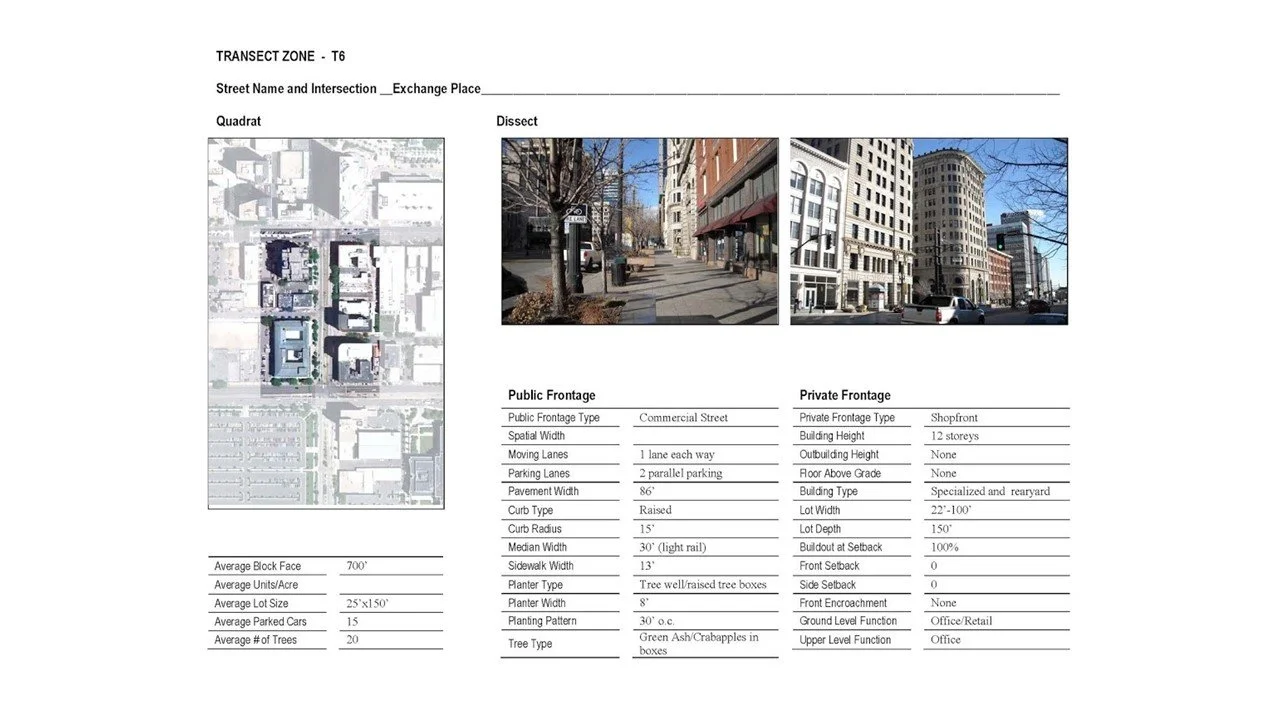The height and width of the screenshot is (720, 1280).
Task: Click the 'Upper Level Function' label
Action: (x=845, y=640)
